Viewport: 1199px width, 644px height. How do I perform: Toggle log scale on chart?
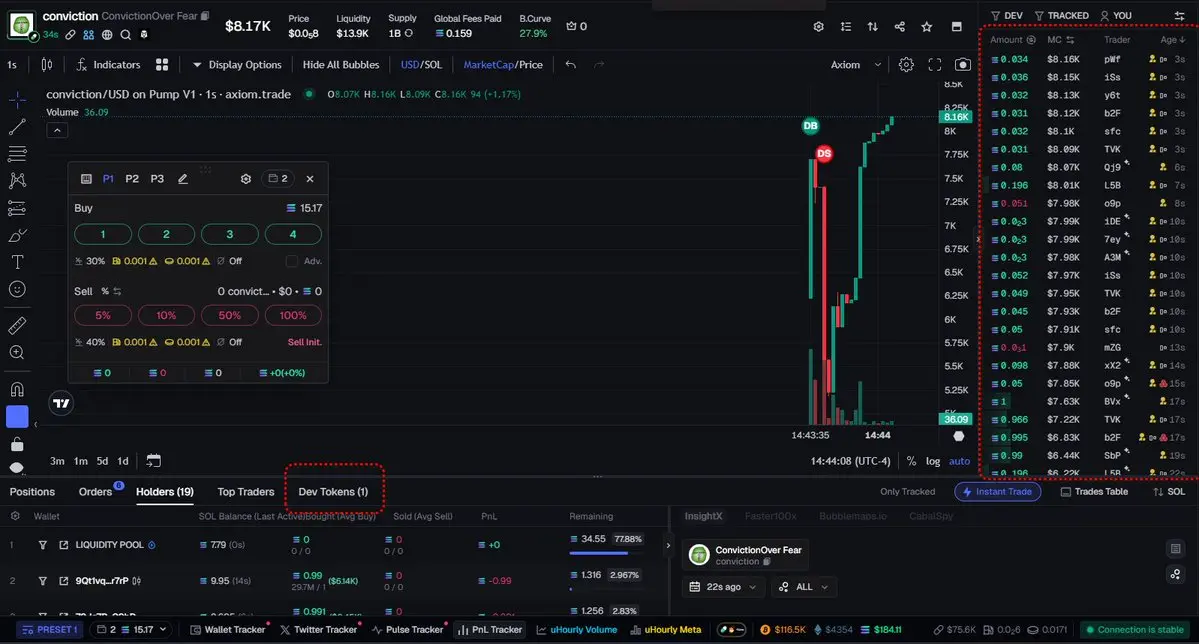click(933, 461)
